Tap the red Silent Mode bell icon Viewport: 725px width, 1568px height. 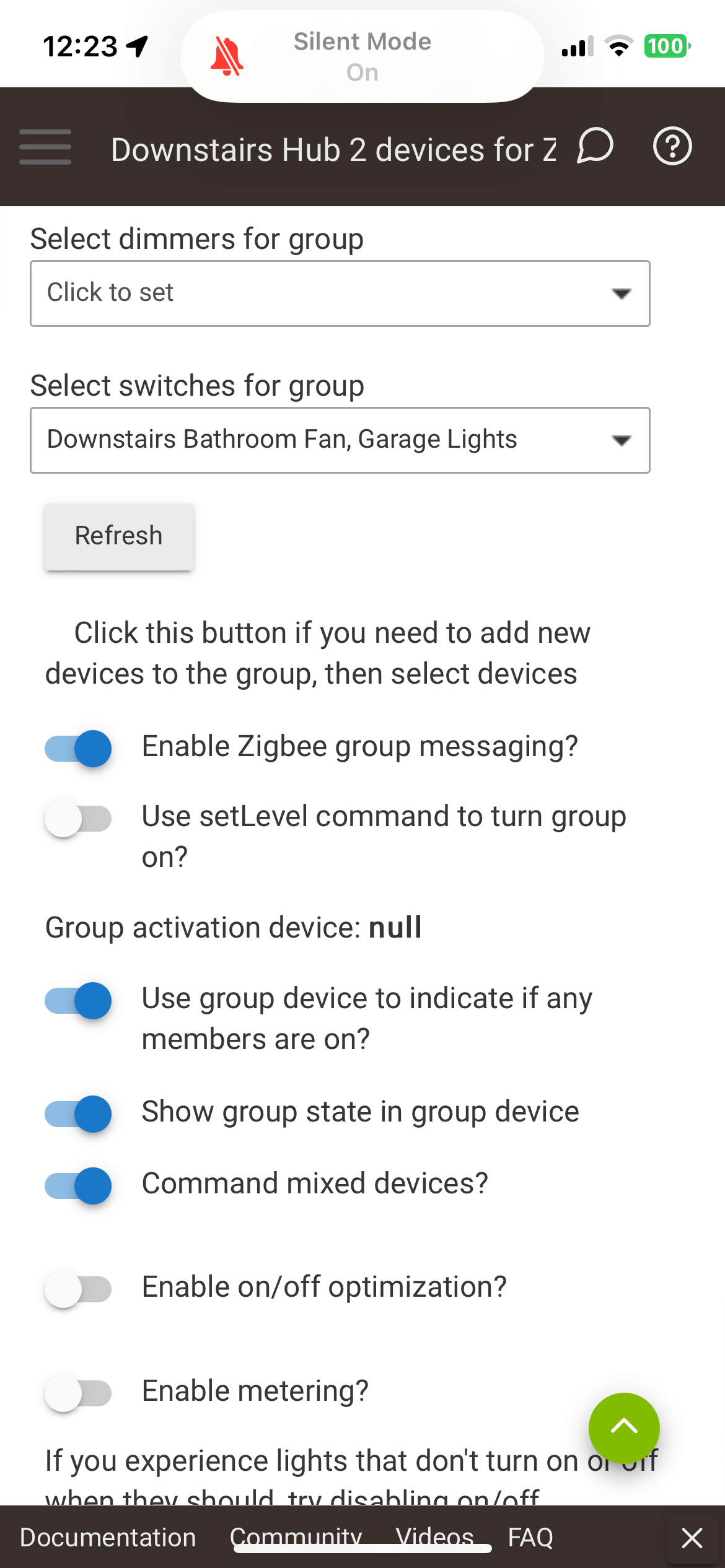pyautogui.click(x=227, y=56)
